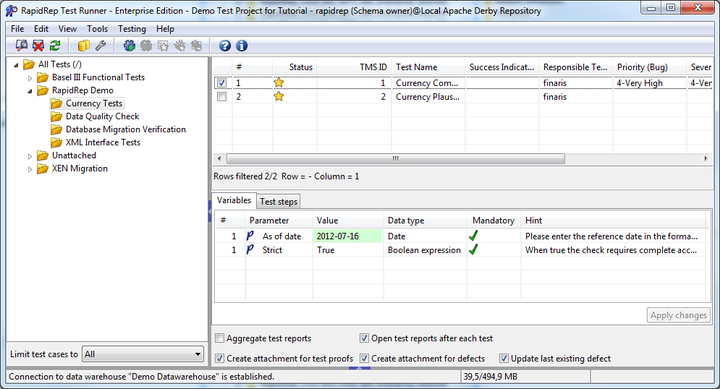
Task: Open the Testing menu
Action: [x=132, y=29]
